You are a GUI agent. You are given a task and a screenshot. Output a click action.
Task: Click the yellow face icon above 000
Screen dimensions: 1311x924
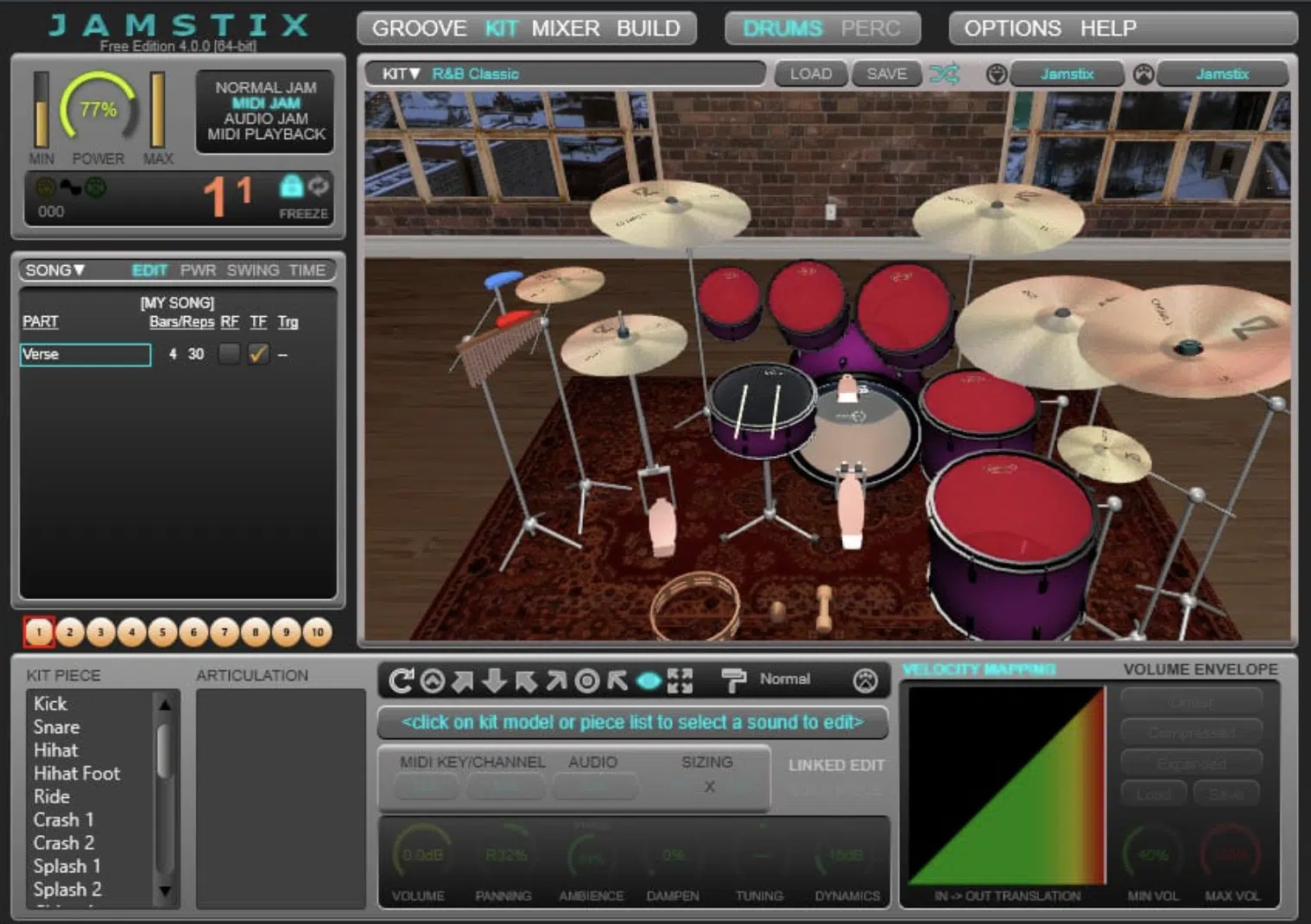point(45,186)
